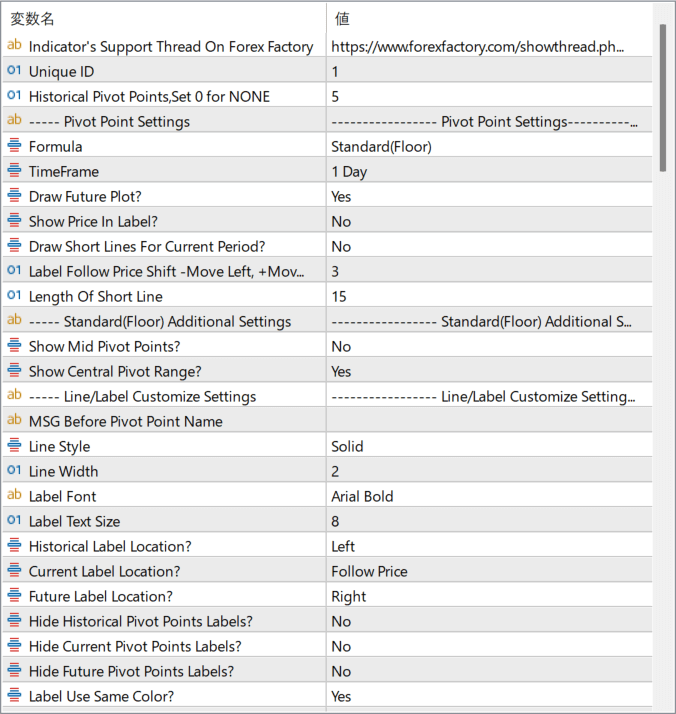Click the enum icon beside Formula

coord(14,146)
